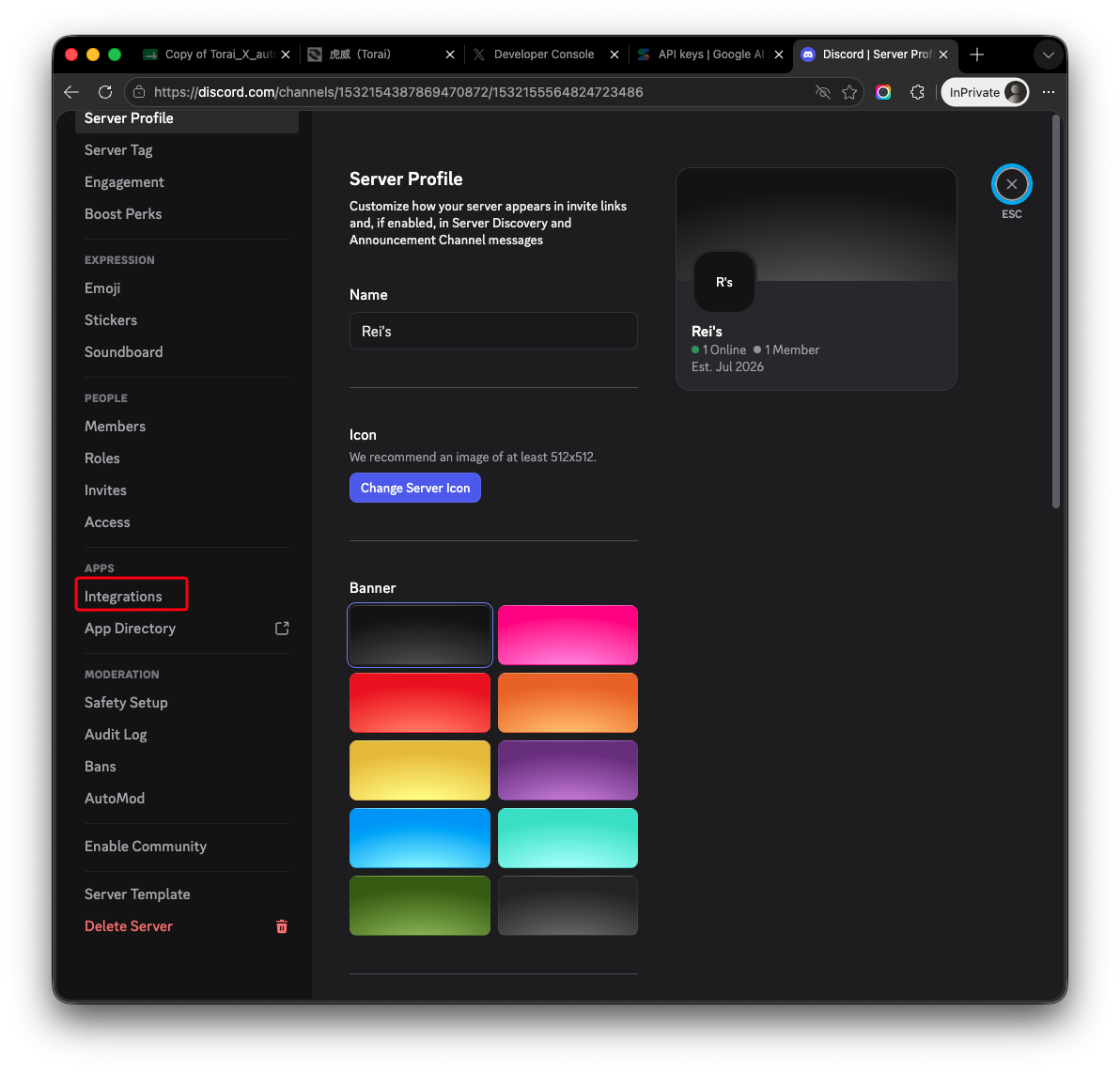Open AutoMod settings
This screenshot has height=1073, width=1120.
tap(186, 798)
